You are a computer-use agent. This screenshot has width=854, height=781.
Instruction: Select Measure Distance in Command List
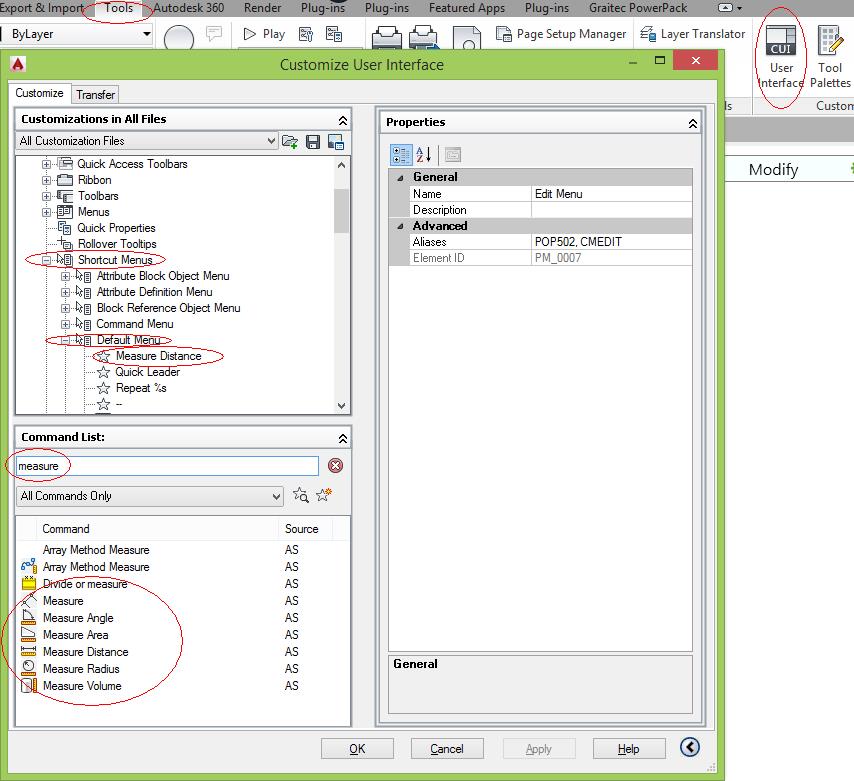pos(86,651)
